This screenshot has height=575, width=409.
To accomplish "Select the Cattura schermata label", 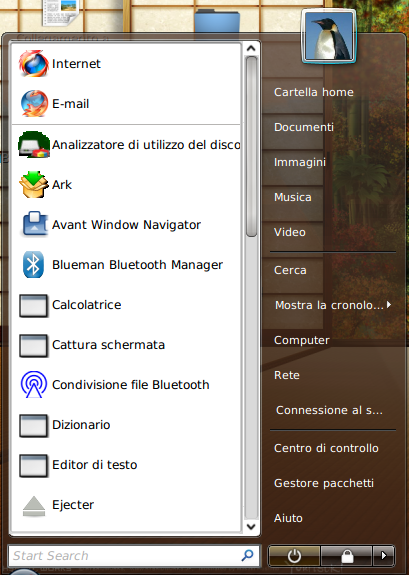I will [x=108, y=345].
